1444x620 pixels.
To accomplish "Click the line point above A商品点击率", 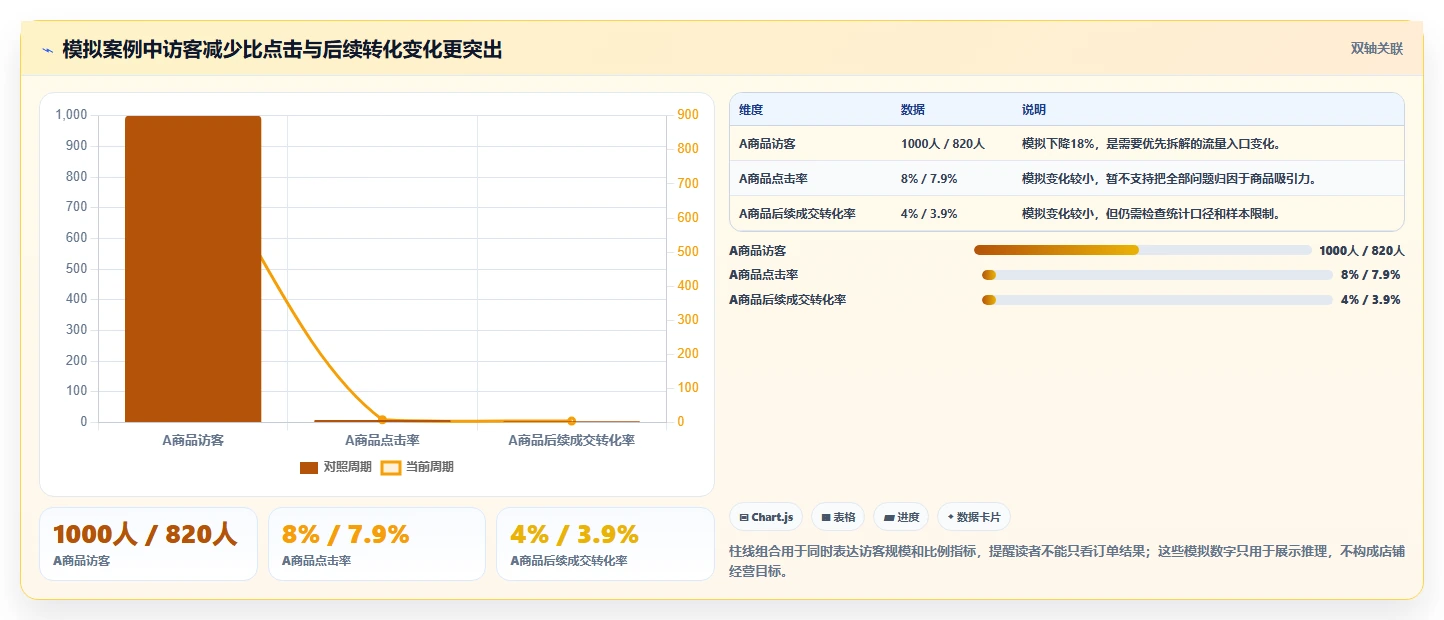I will pyautogui.click(x=382, y=420).
